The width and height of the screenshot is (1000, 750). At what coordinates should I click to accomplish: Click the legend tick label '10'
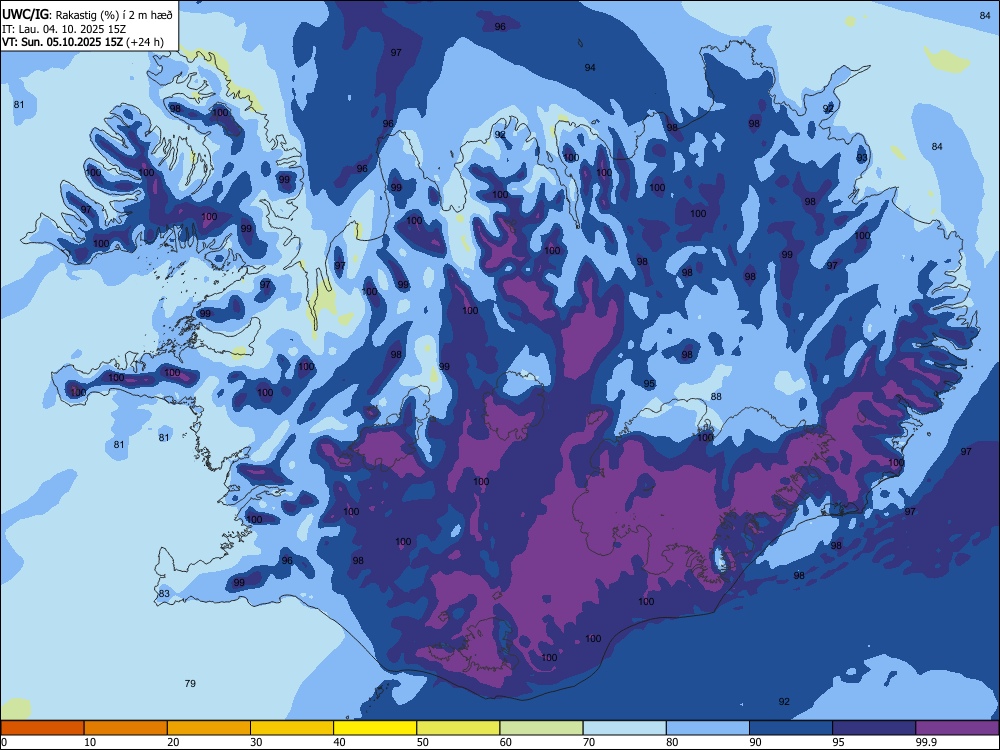click(90, 742)
